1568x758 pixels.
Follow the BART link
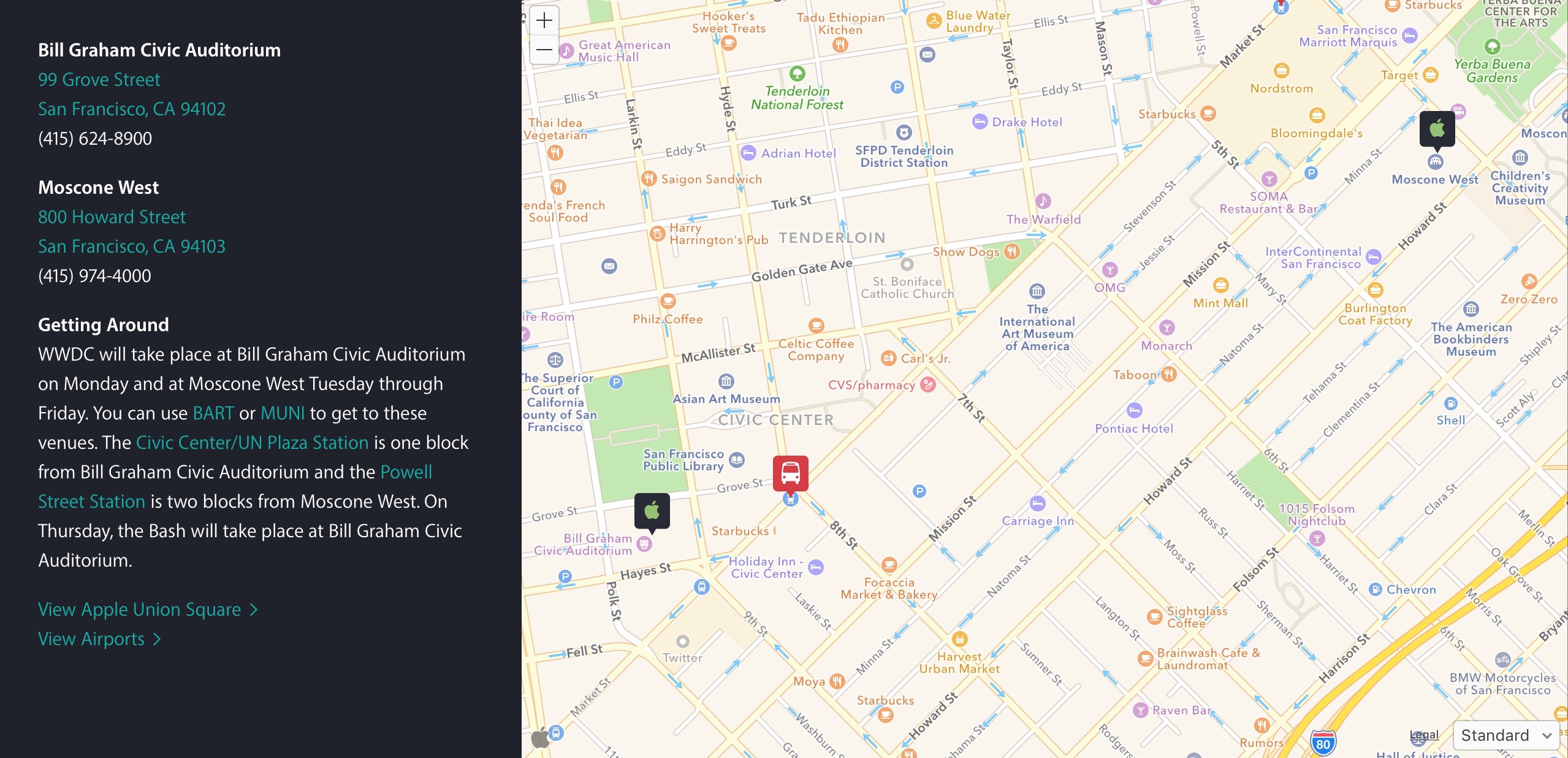point(213,413)
